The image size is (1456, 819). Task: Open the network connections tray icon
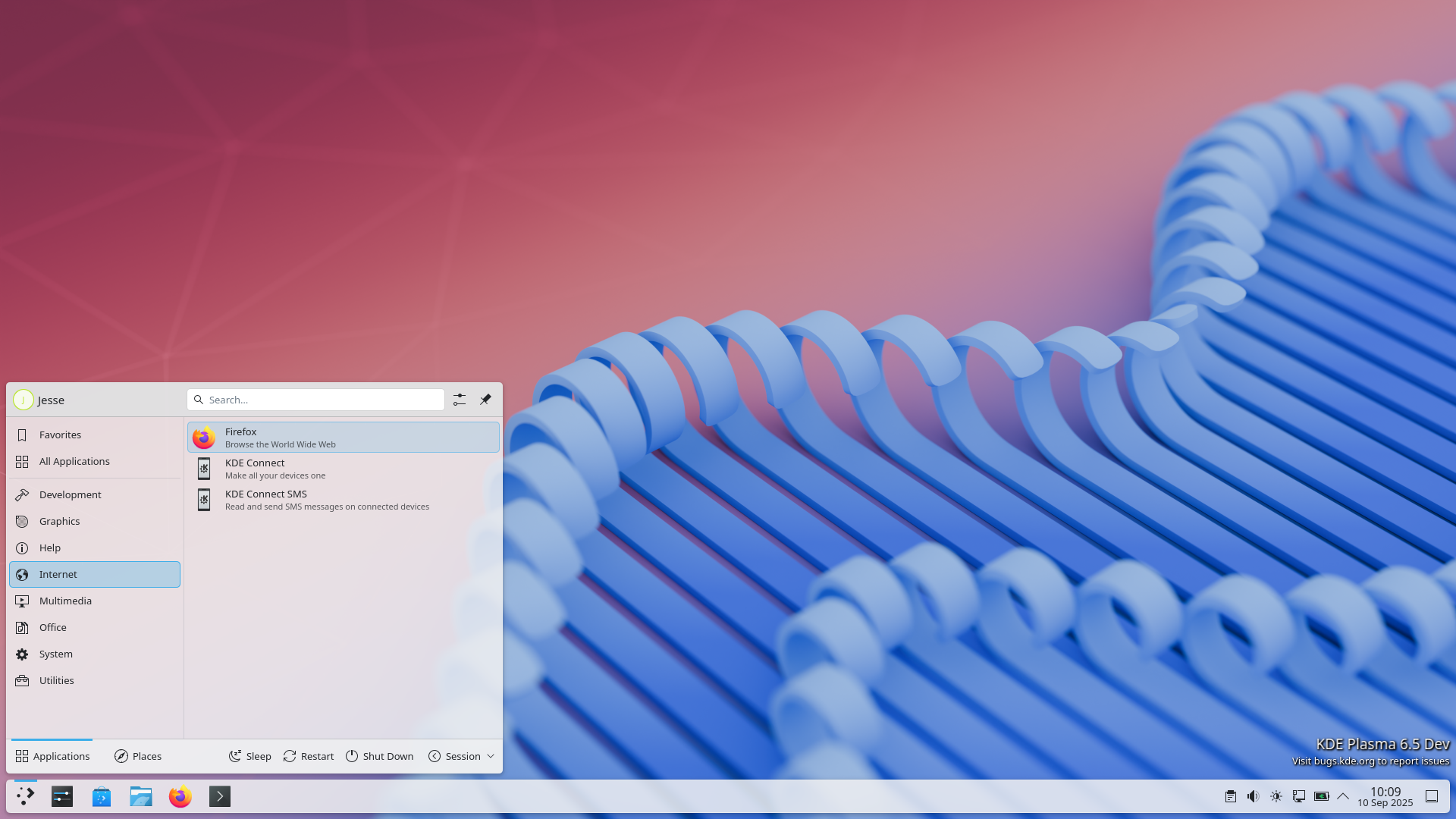[1299, 796]
